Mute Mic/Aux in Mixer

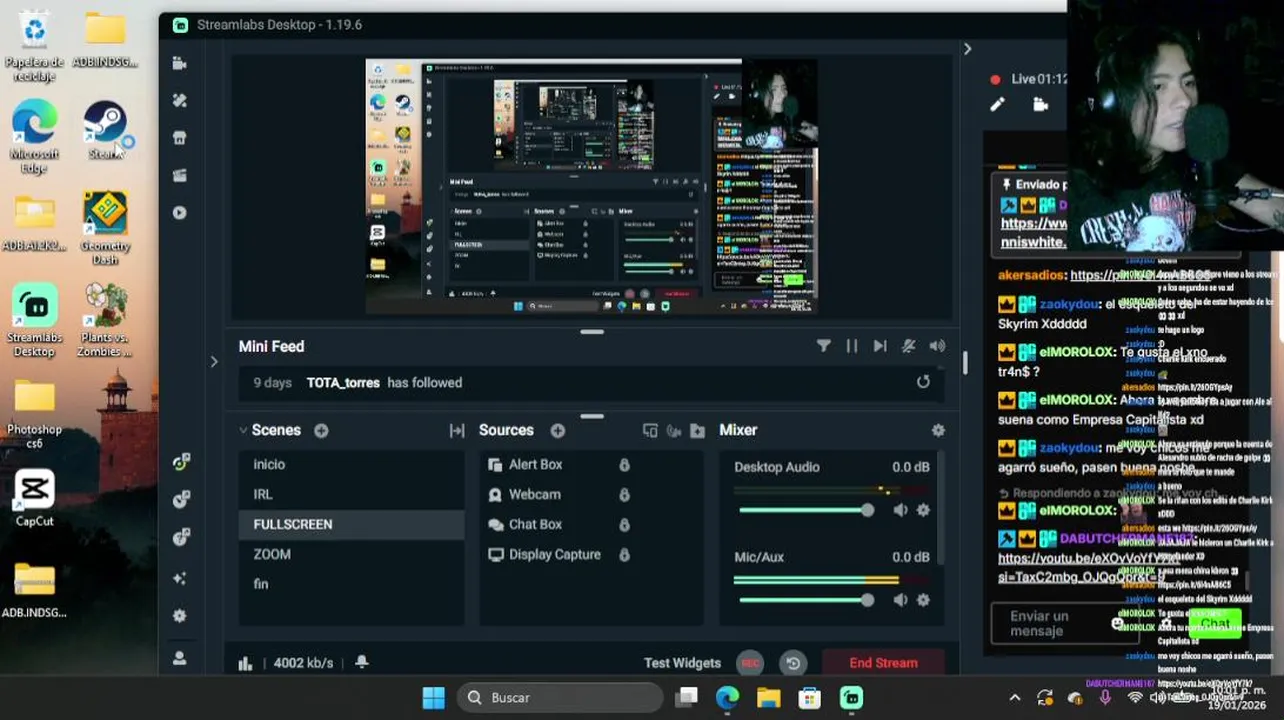click(900, 600)
